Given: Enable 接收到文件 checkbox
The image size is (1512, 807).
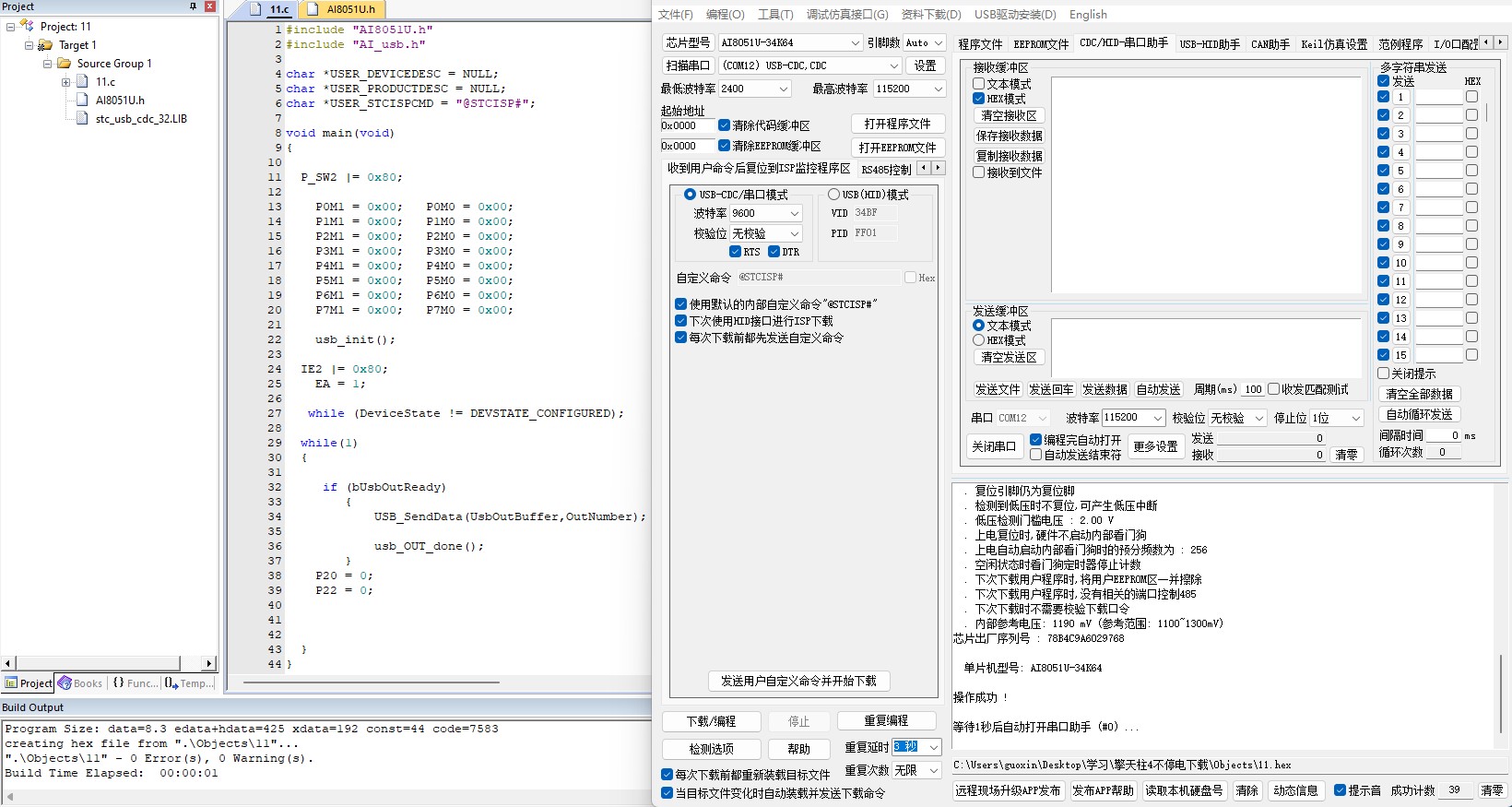Looking at the screenshot, I should coord(979,172).
